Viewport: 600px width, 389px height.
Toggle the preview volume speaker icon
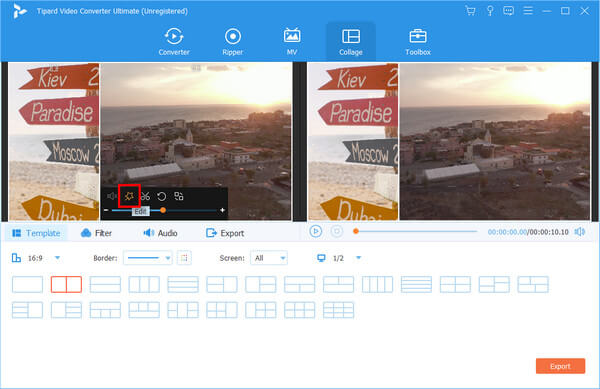pyautogui.click(x=580, y=232)
